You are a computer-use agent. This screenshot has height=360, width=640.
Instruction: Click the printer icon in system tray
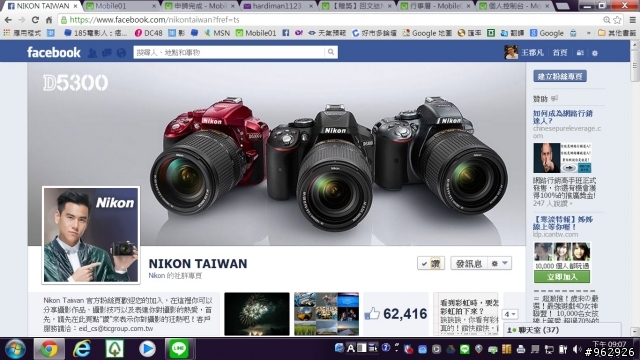tap(521, 349)
